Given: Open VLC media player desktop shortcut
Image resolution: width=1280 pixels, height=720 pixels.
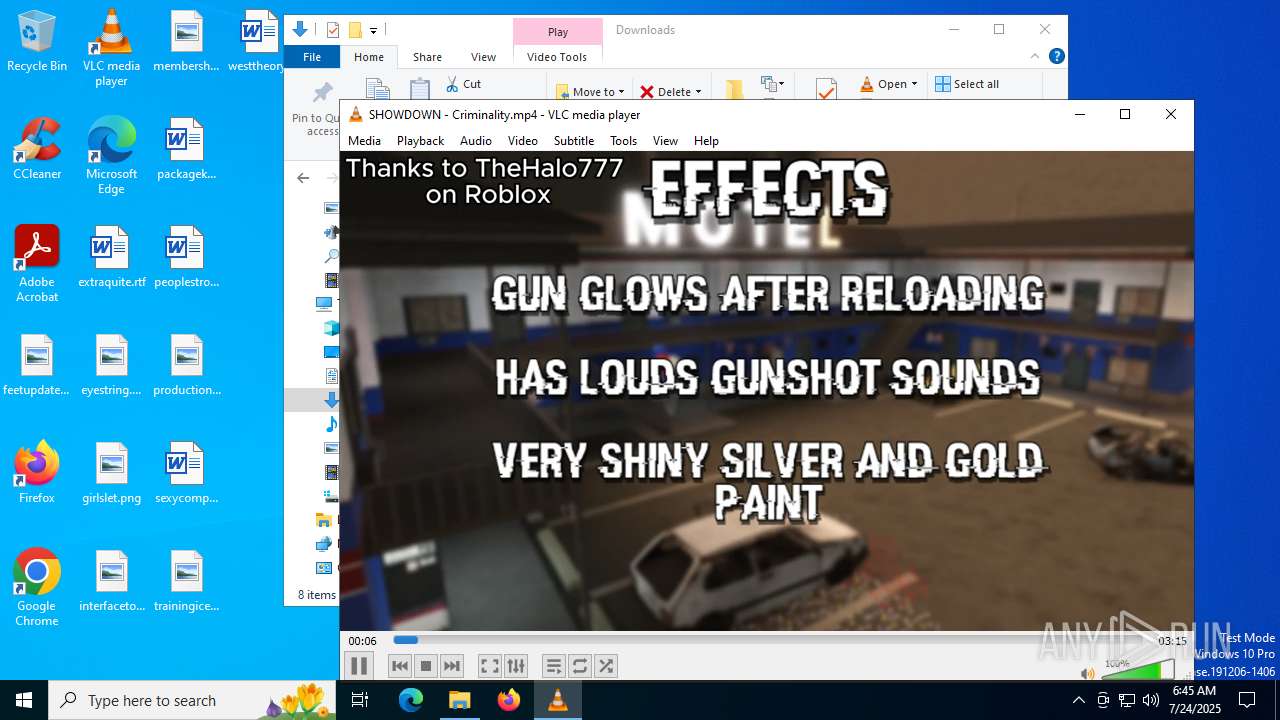Looking at the screenshot, I should [x=111, y=48].
